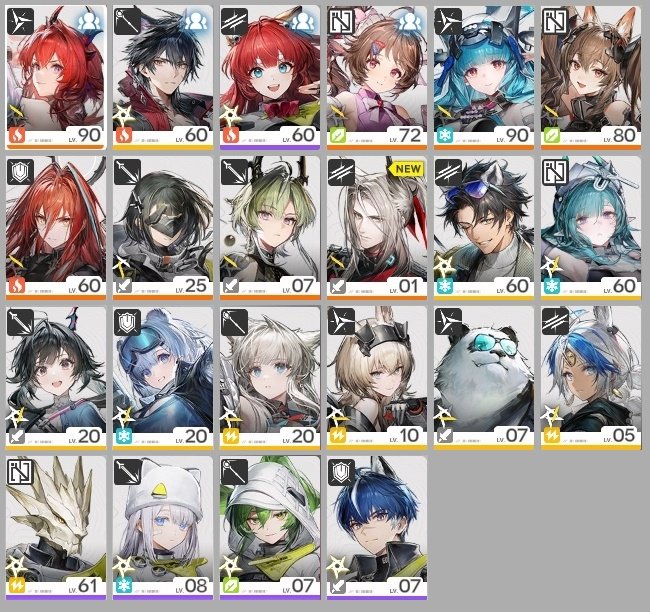650x612 pixels.
Task: Choose the blue-streaked hair Lv 05 operator card
Action: [x=591, y=378]
